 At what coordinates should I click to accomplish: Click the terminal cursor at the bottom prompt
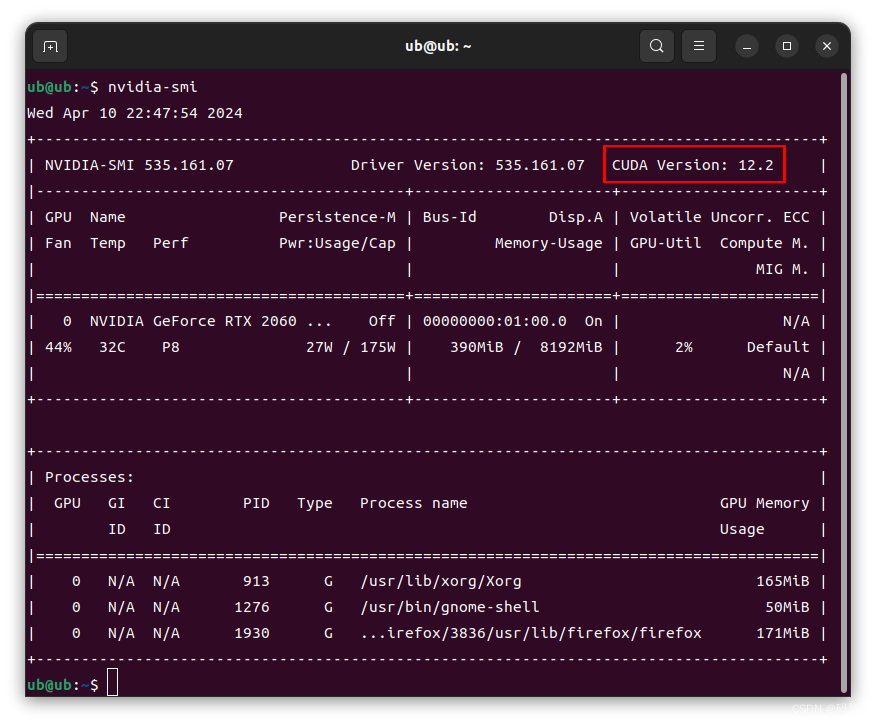click(x=112, y=682)
